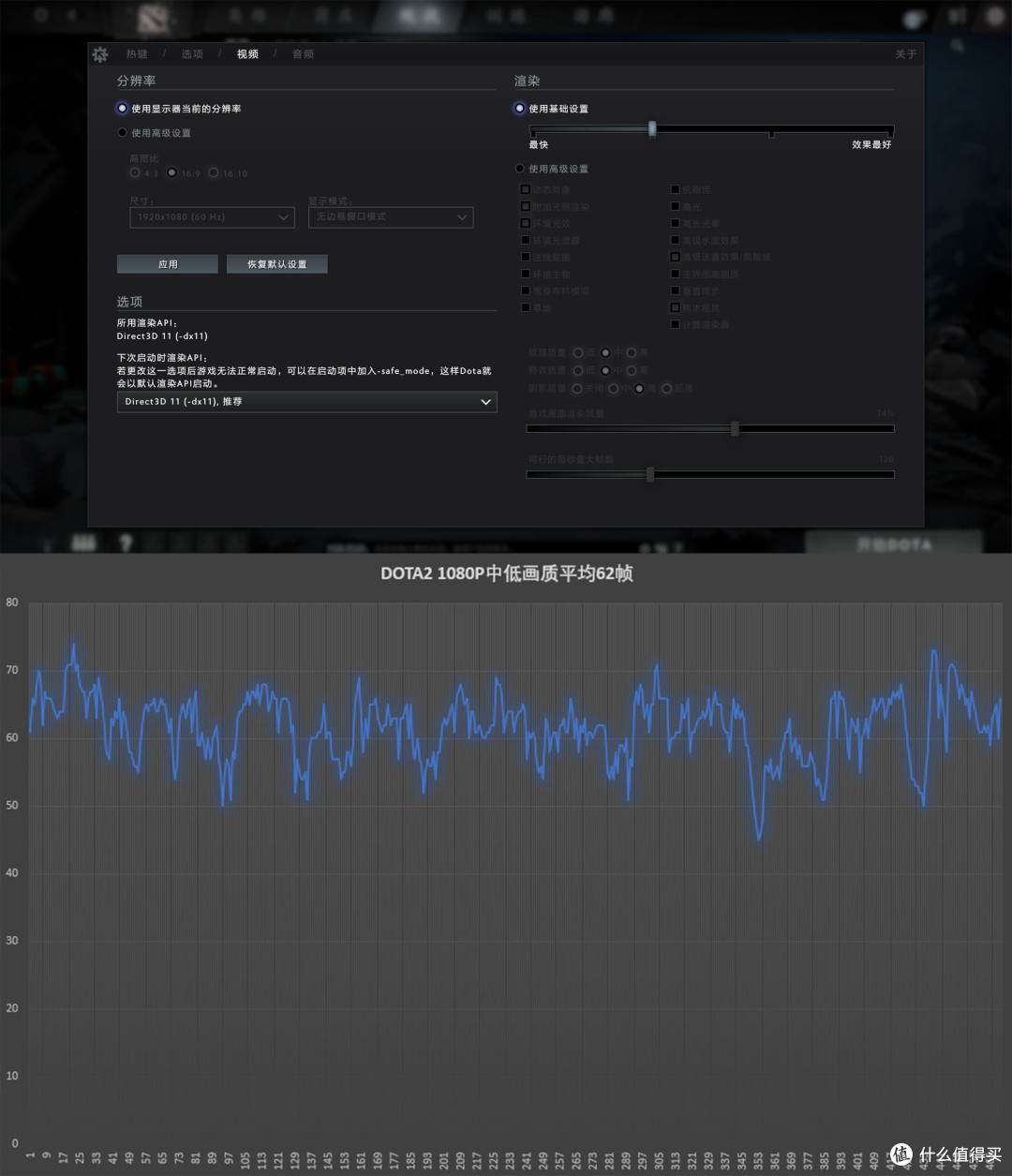Set 阴影质量 shadow quality to 关闭
Viewport: 1012px width, 1176px height.
point(577,388)
